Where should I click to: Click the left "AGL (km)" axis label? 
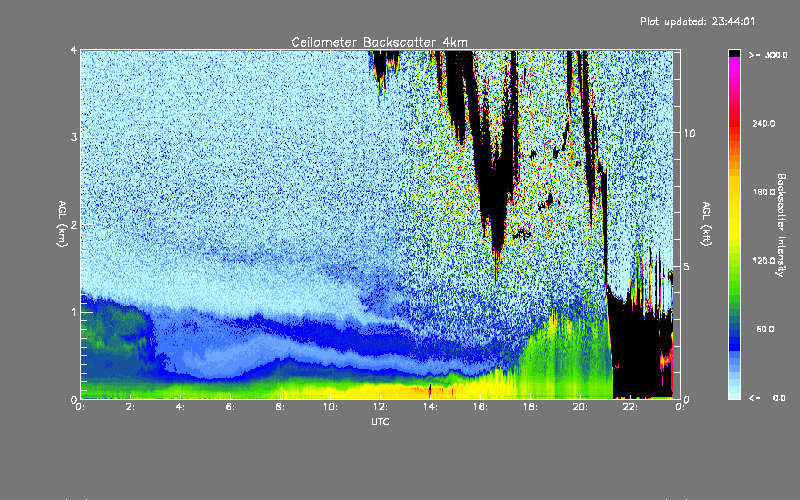63,224
